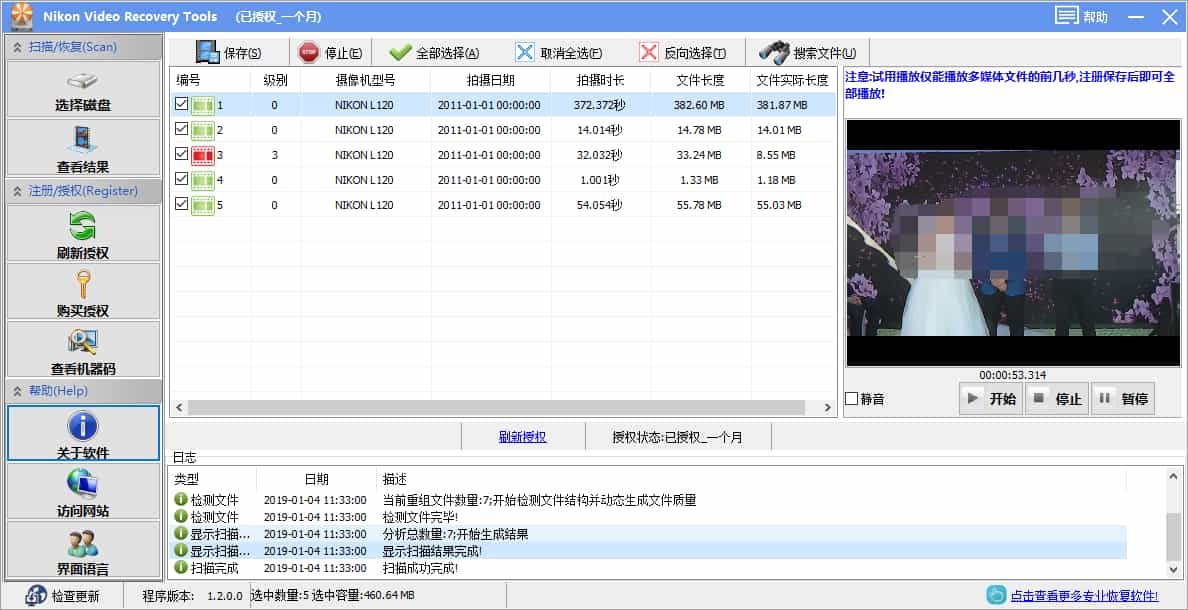Click file list horizontal scrollbar left arrow
Screen dimensions: 1188x610
[179, 408]
